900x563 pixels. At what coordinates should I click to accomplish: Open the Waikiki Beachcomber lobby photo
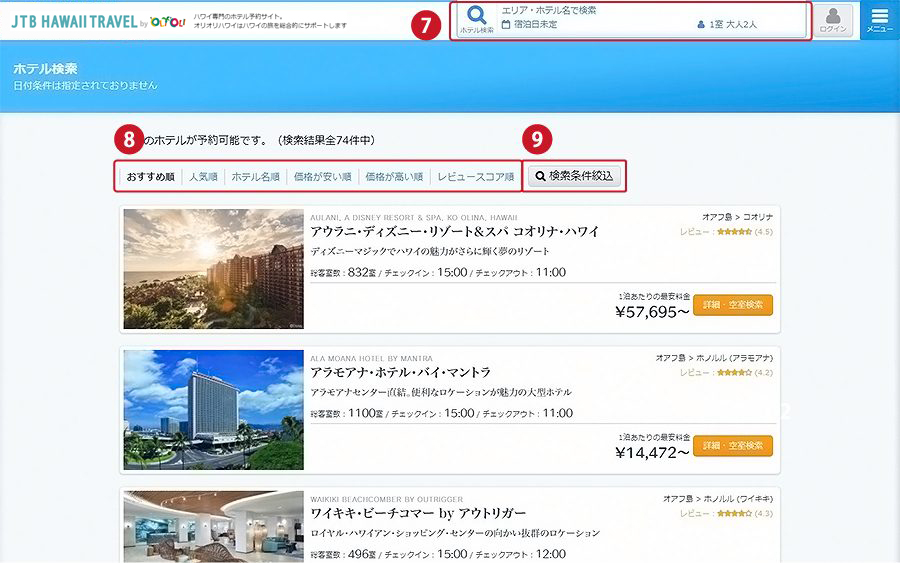214,526
